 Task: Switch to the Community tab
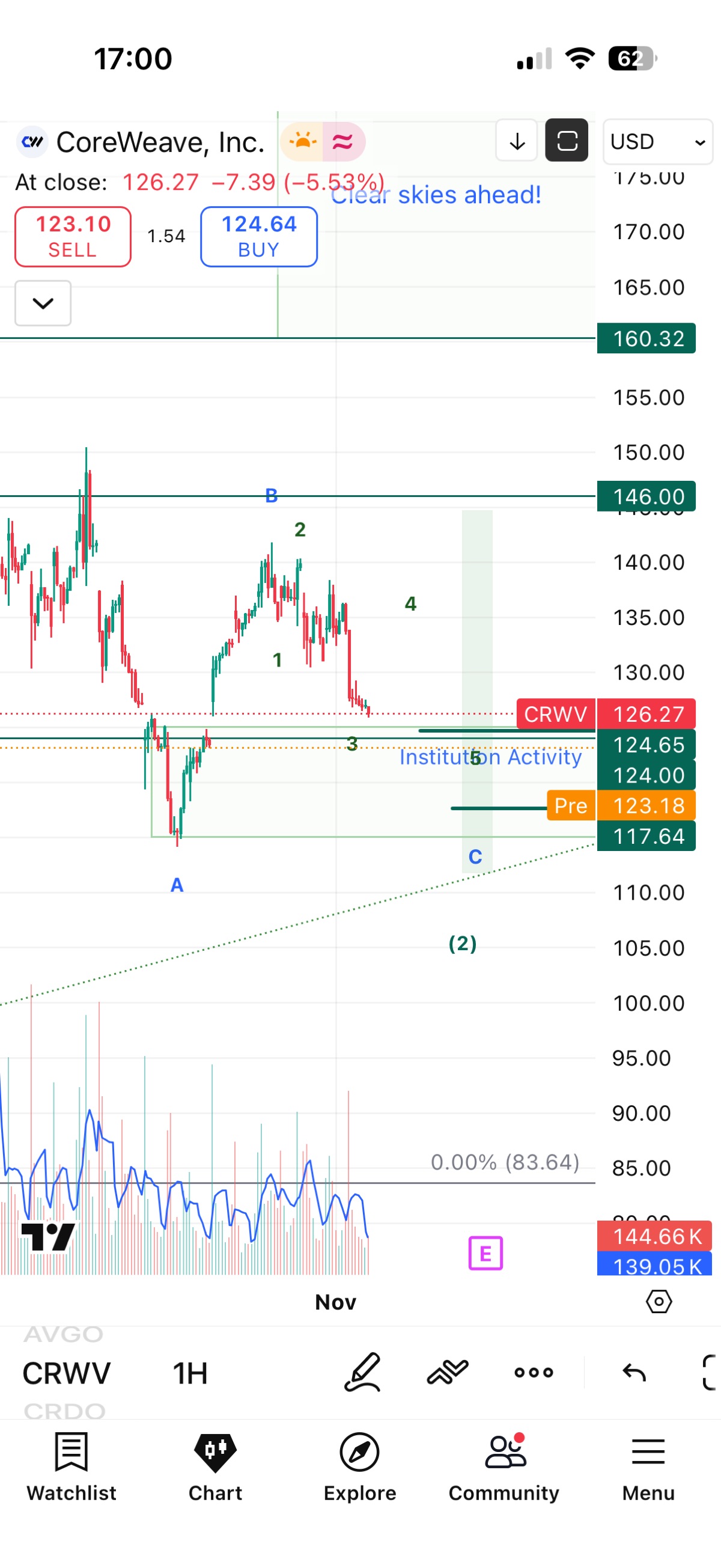tap(503, 1467)
